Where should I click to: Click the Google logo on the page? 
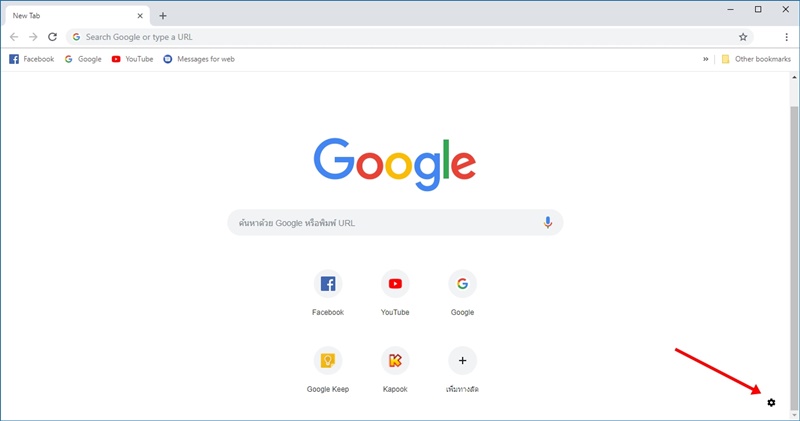[395, 164]
